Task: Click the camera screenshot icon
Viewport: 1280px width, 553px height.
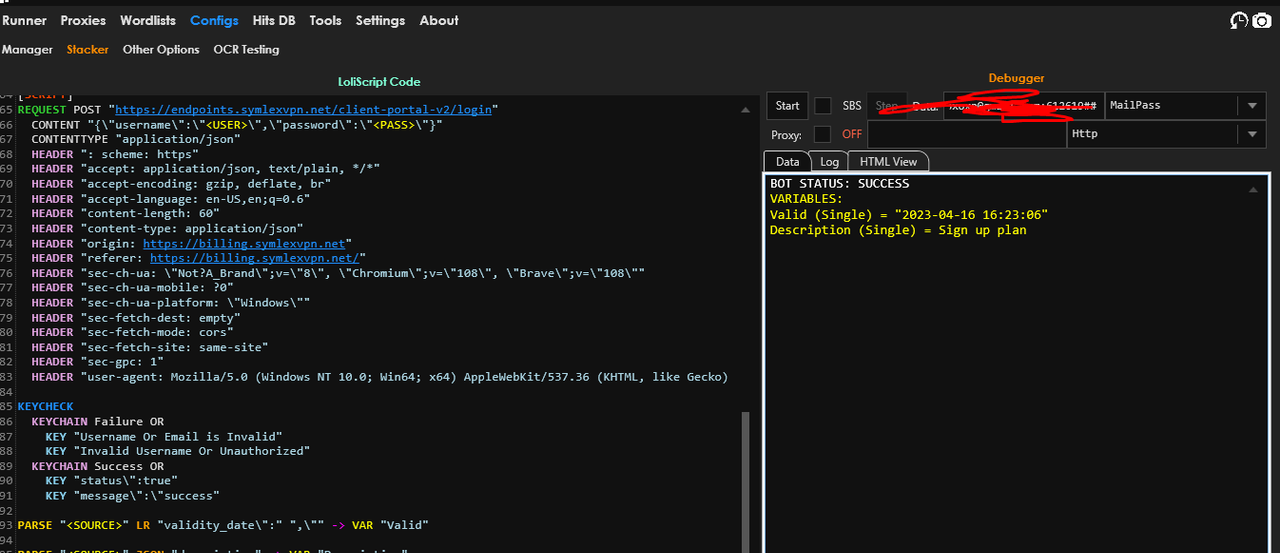Action: (1262, 20)
